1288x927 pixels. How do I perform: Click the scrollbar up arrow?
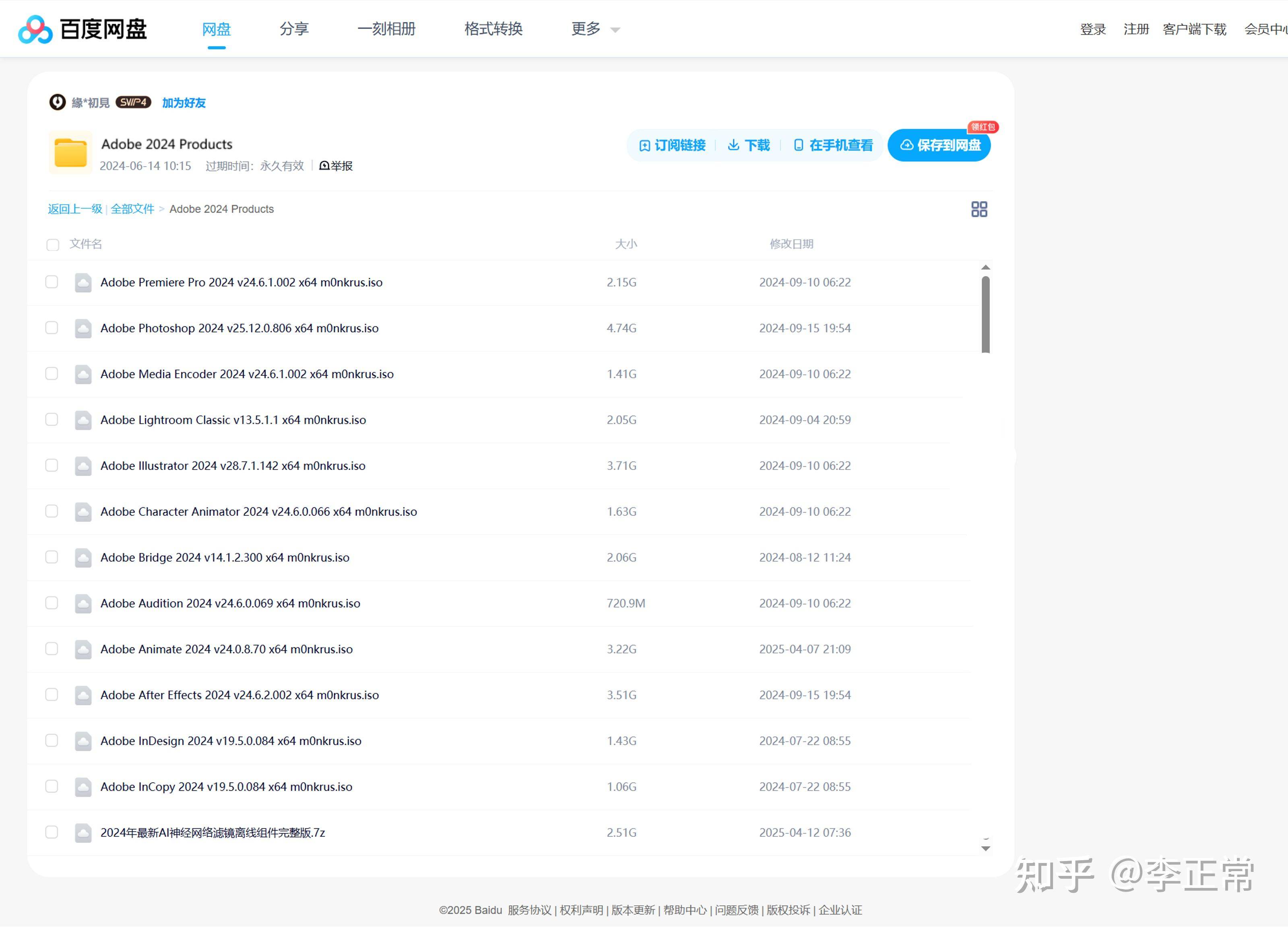986,268
